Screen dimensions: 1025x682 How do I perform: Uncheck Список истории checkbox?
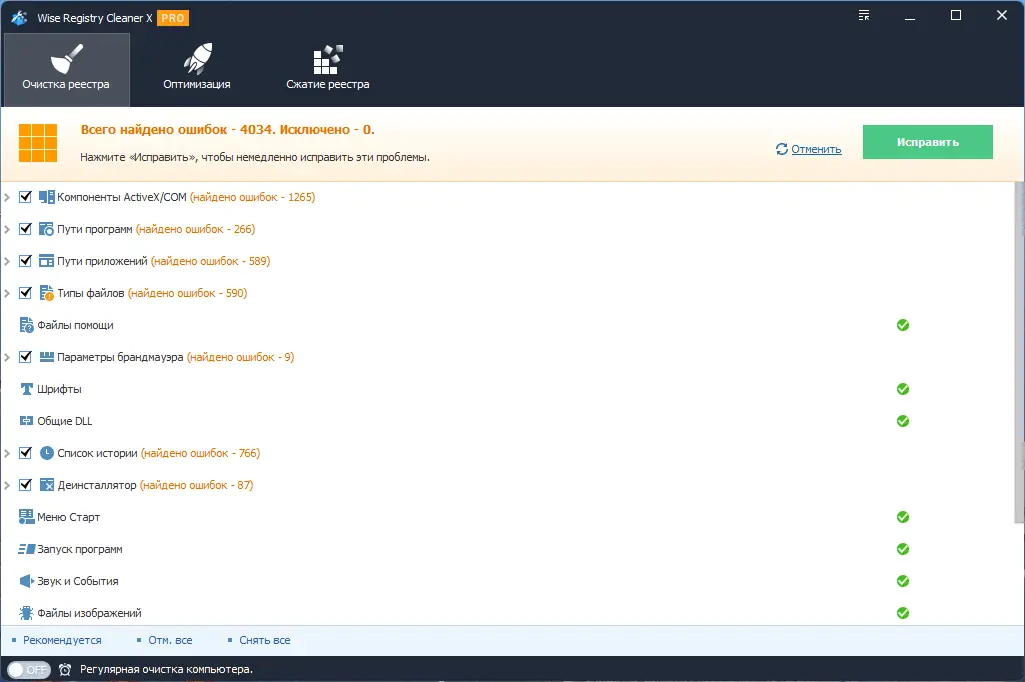[x=25, y=453]
